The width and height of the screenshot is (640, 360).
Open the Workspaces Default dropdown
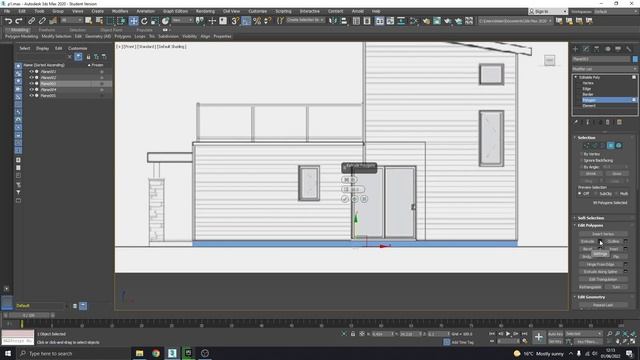[x=615, y=11]
